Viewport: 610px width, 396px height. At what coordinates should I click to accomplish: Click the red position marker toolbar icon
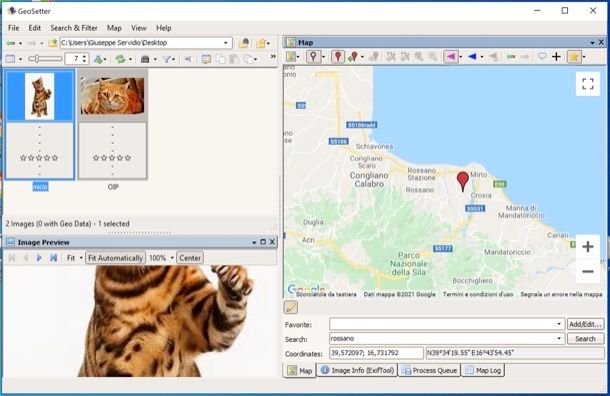point(338,57)
